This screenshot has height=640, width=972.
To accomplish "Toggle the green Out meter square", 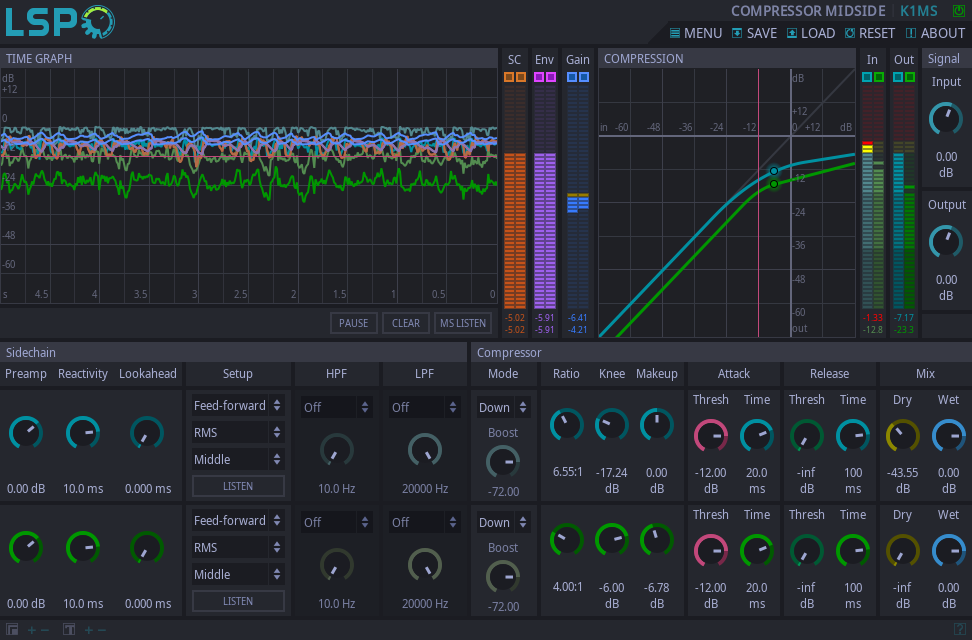I will point(909,77).
